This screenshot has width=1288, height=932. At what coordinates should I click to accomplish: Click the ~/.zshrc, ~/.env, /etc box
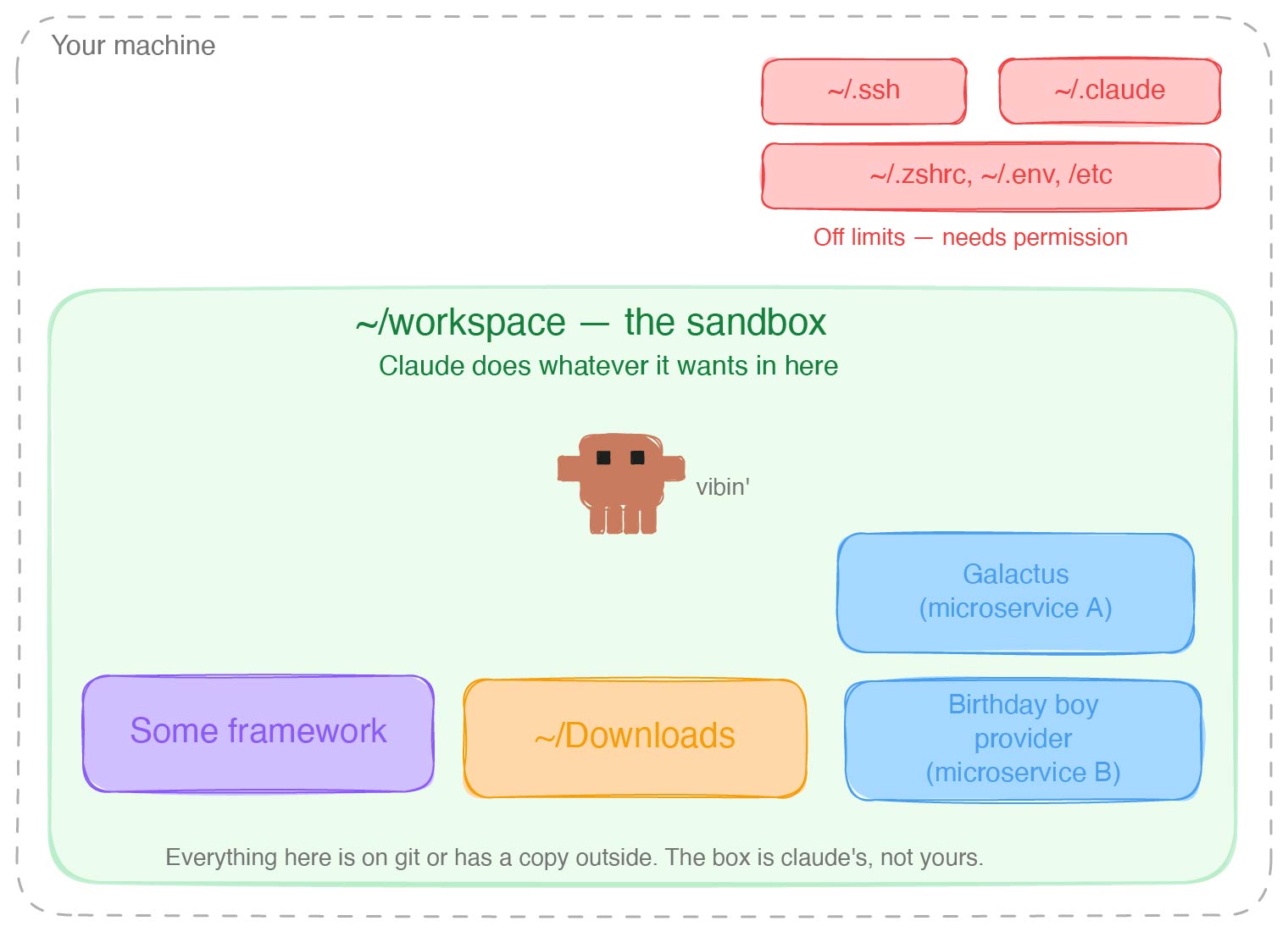[x=990, y=175]
